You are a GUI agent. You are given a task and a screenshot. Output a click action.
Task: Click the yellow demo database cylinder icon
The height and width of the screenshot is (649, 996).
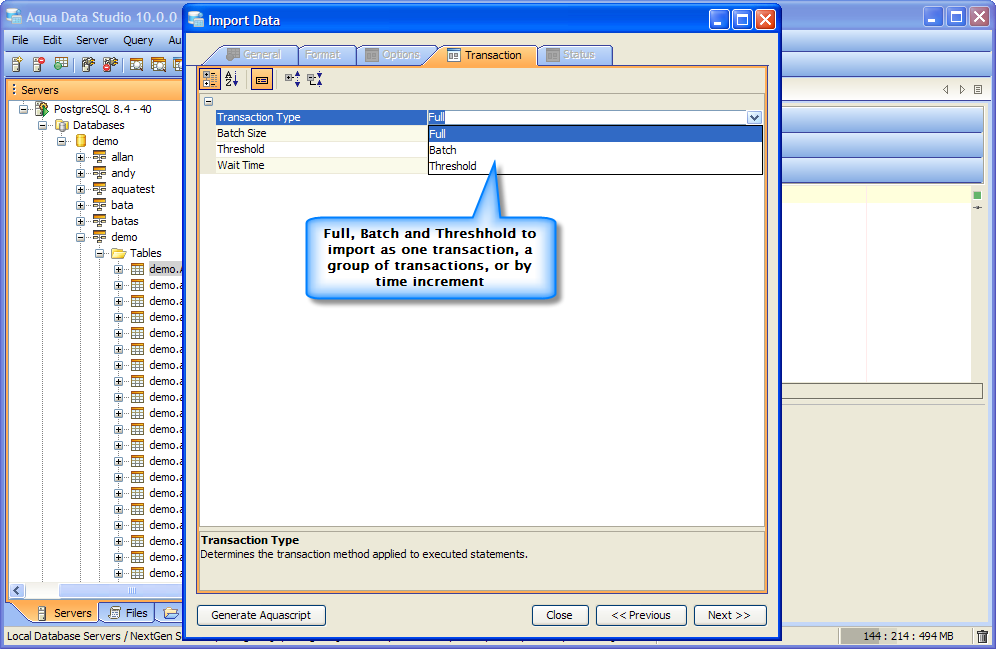(81, 141)
